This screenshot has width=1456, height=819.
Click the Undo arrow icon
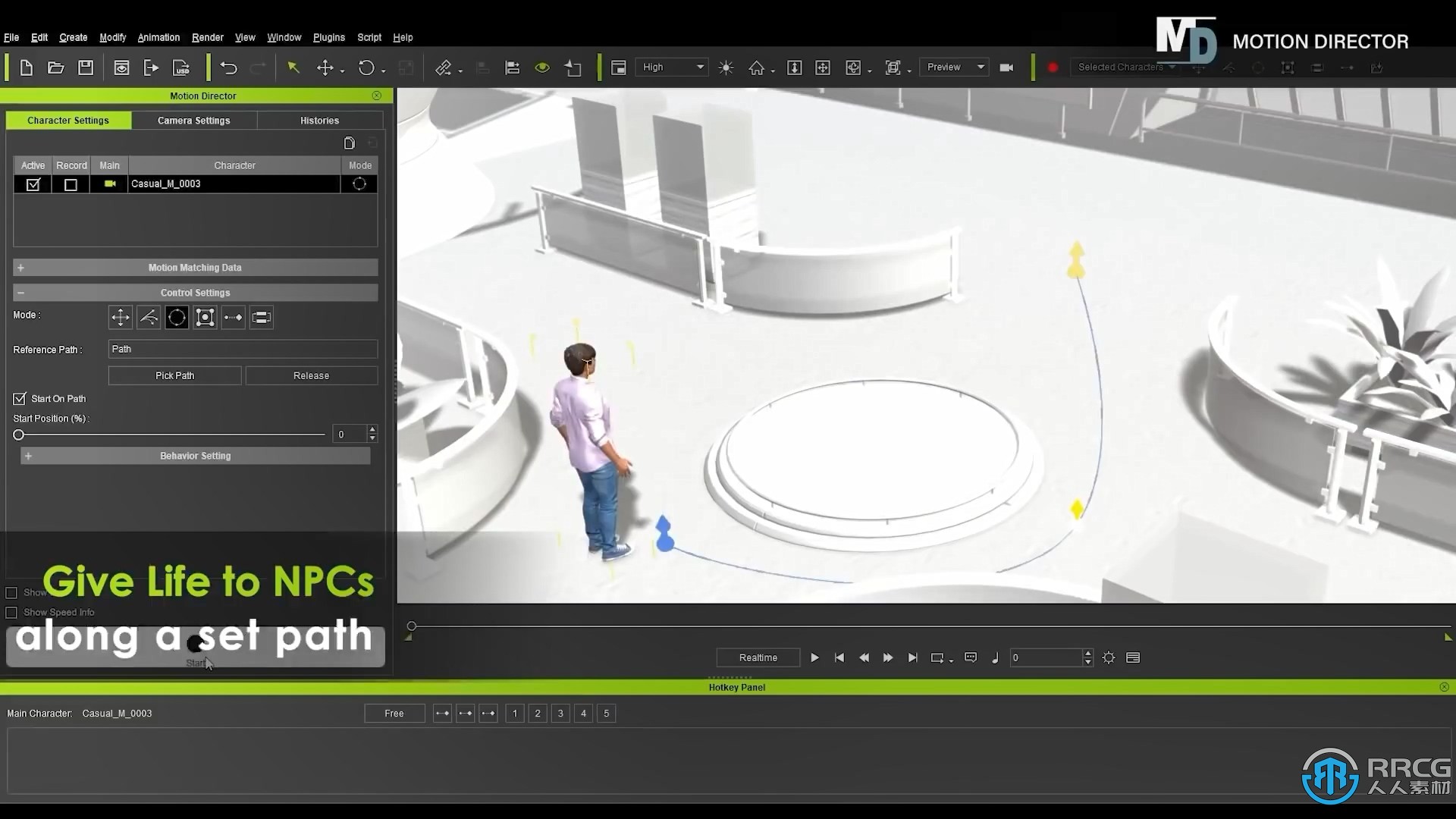(228, 67)
